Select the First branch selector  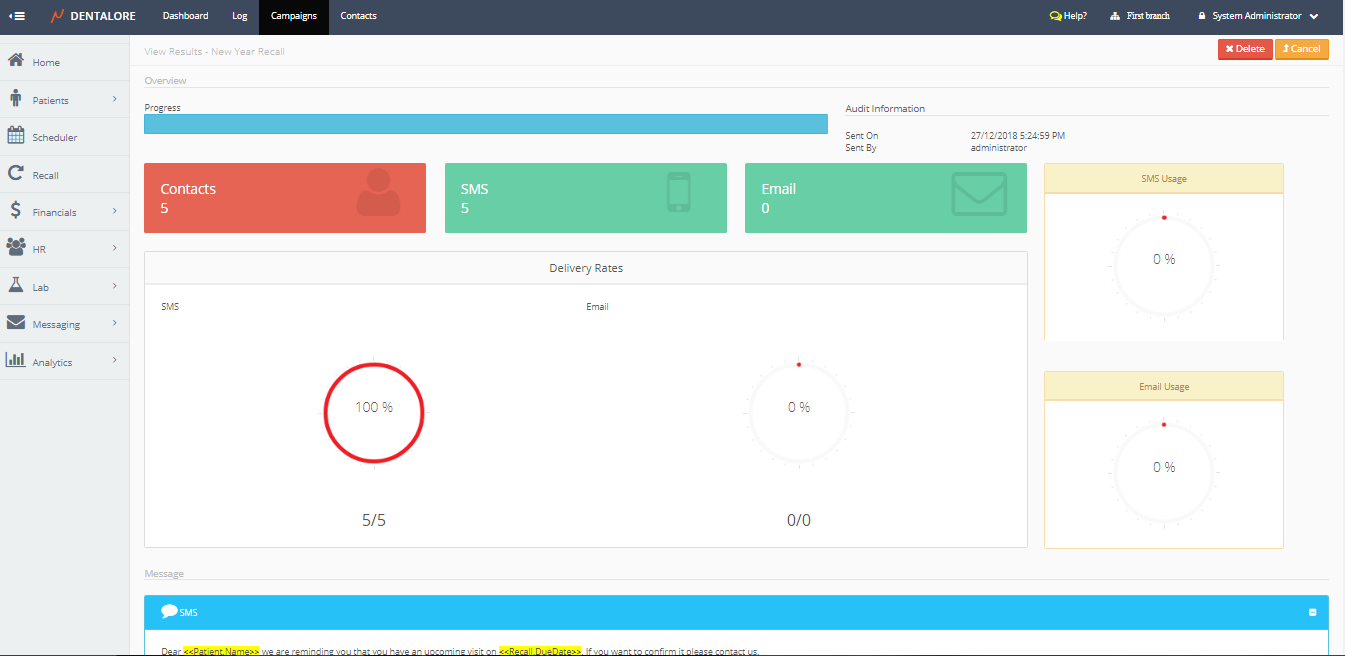(x=1140, y=16)
